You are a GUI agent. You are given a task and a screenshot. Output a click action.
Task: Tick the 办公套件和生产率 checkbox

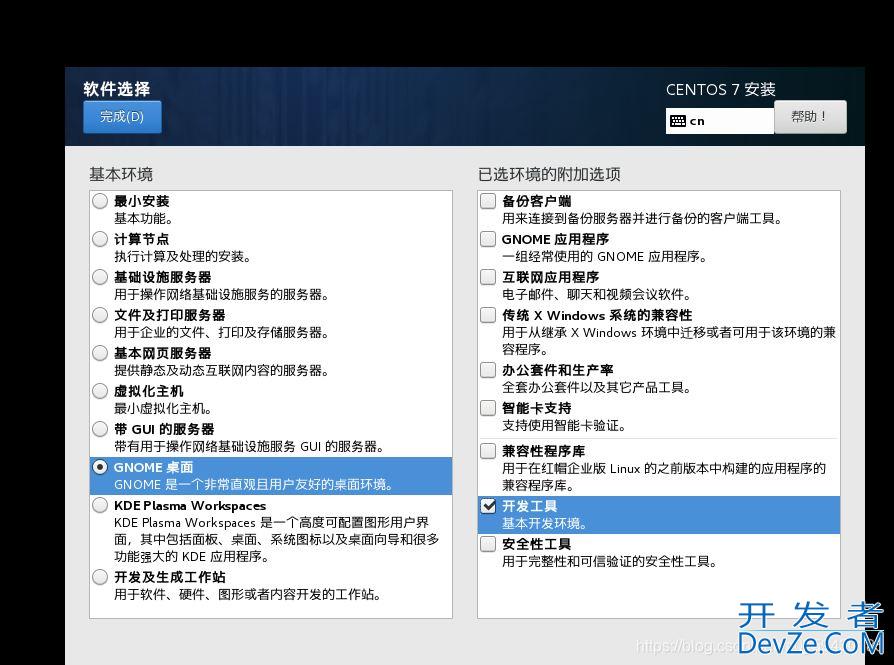[488, 370]
